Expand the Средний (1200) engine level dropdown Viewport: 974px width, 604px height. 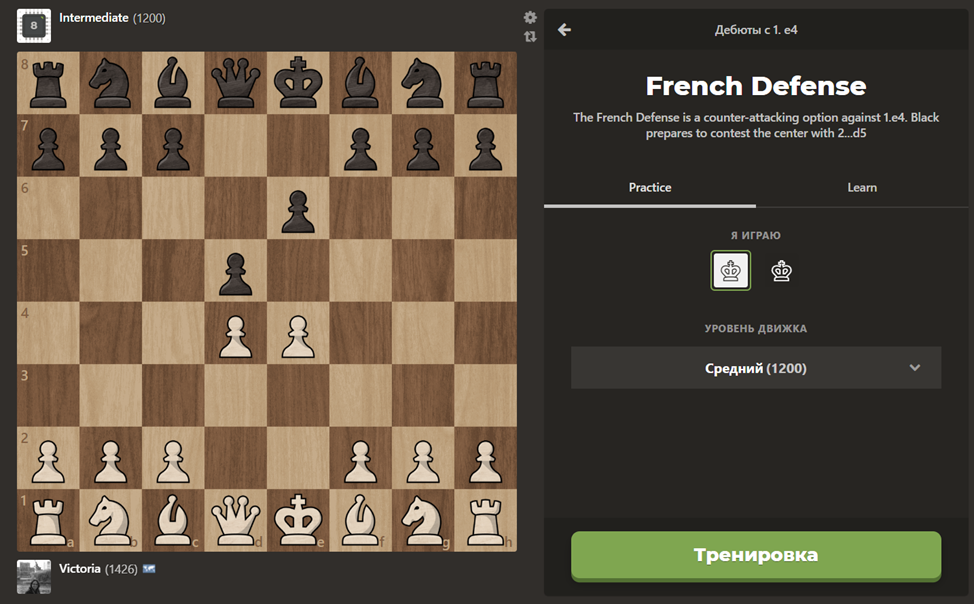(x=756, y=368)
